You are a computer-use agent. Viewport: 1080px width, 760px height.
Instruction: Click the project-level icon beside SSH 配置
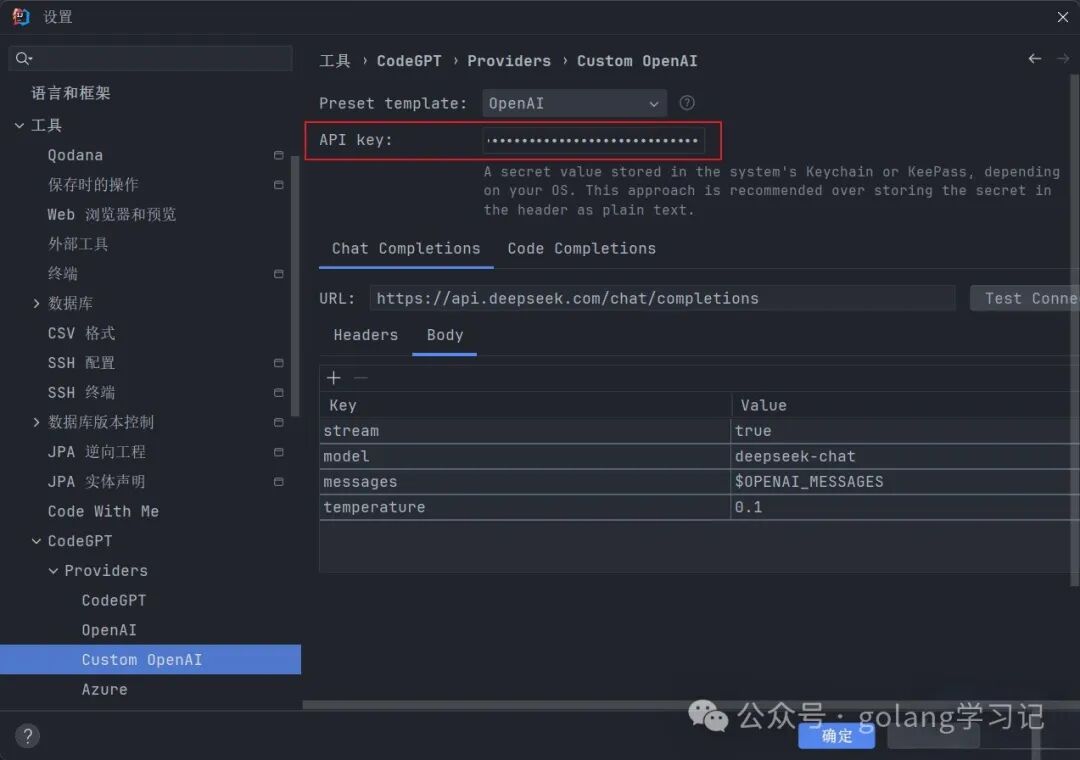278,363
